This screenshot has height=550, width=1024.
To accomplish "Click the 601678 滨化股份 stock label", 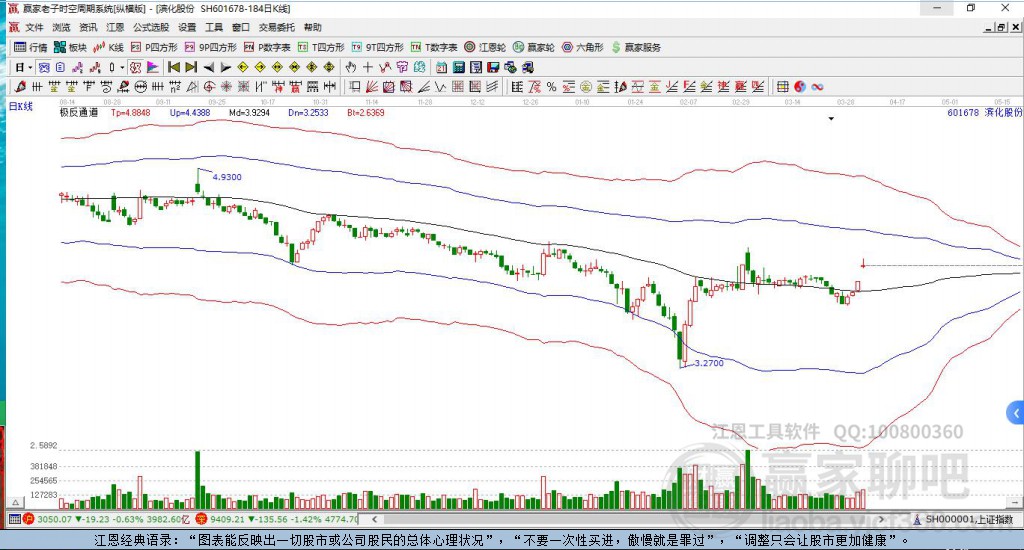I will click(x=984, y=112).
